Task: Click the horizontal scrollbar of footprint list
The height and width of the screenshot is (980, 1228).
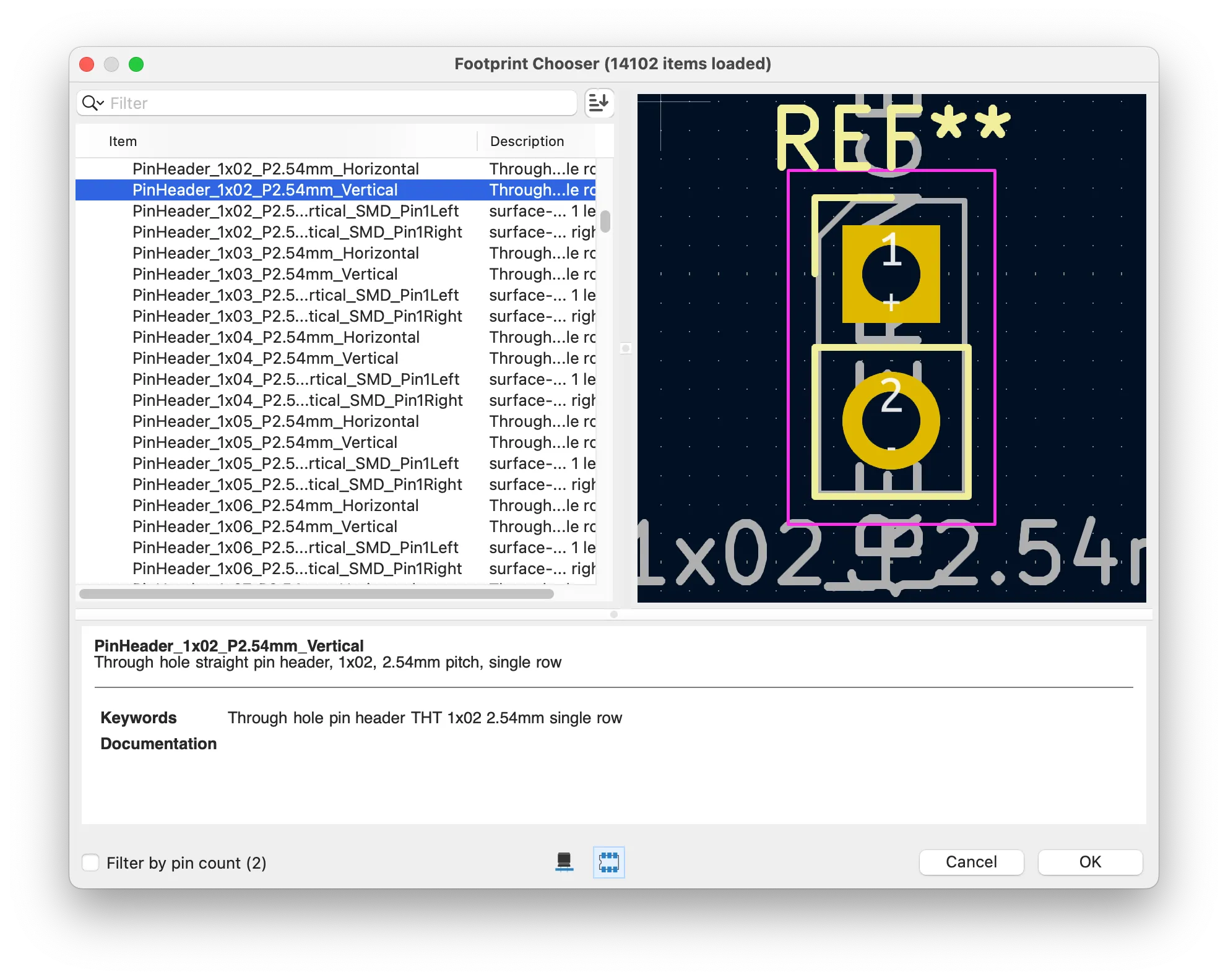Action: [x=316, y=594]
